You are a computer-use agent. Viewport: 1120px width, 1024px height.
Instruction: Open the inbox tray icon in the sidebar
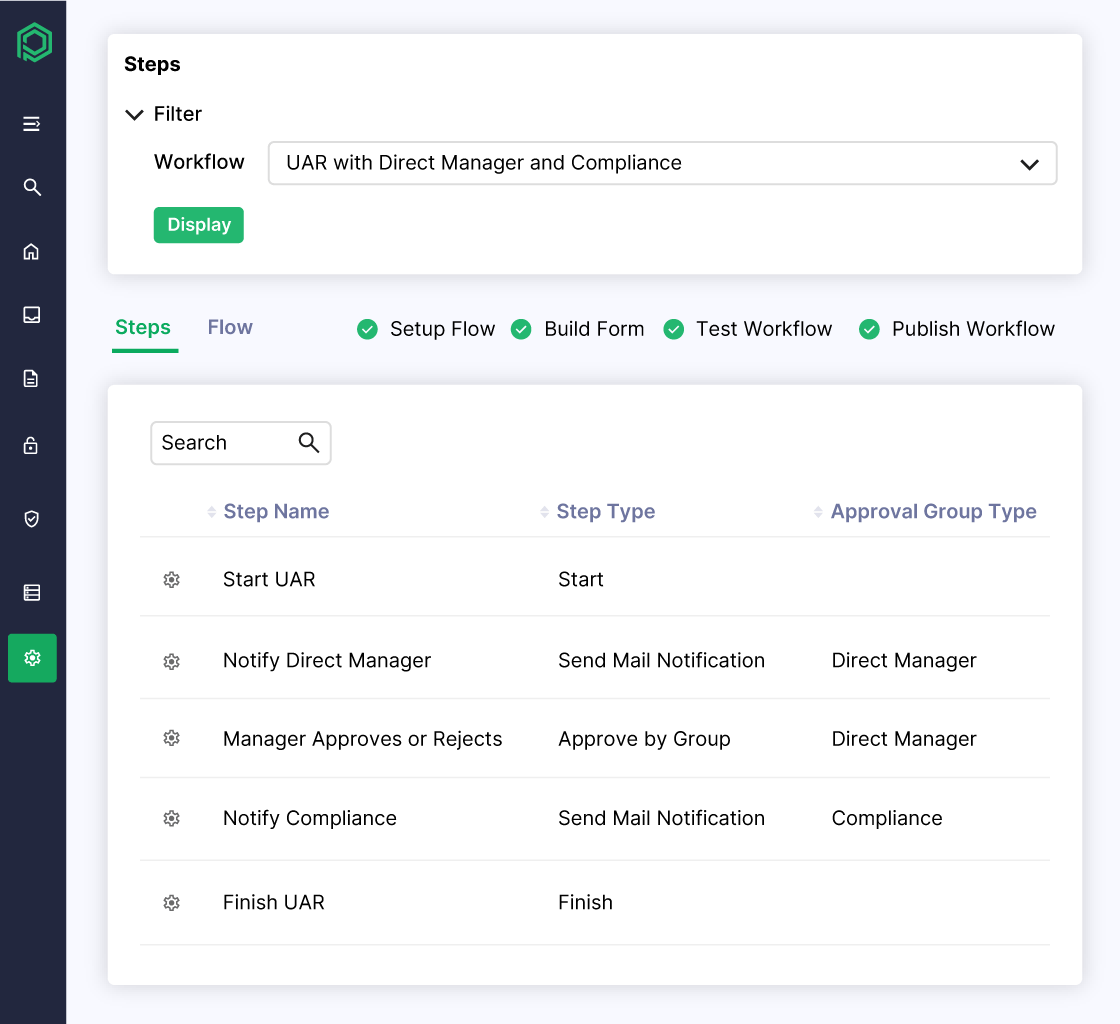(31, 314)
